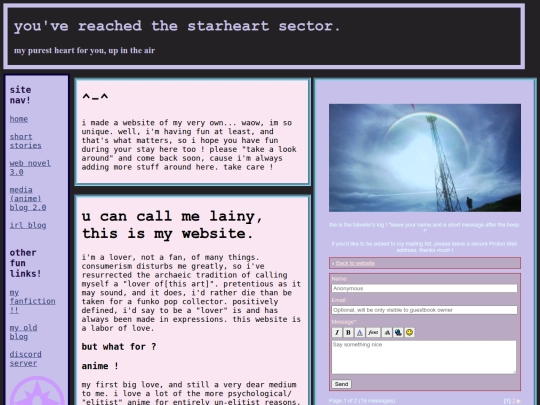Click Back to website link
Screen dimensions: 540x405
(355, 263)
